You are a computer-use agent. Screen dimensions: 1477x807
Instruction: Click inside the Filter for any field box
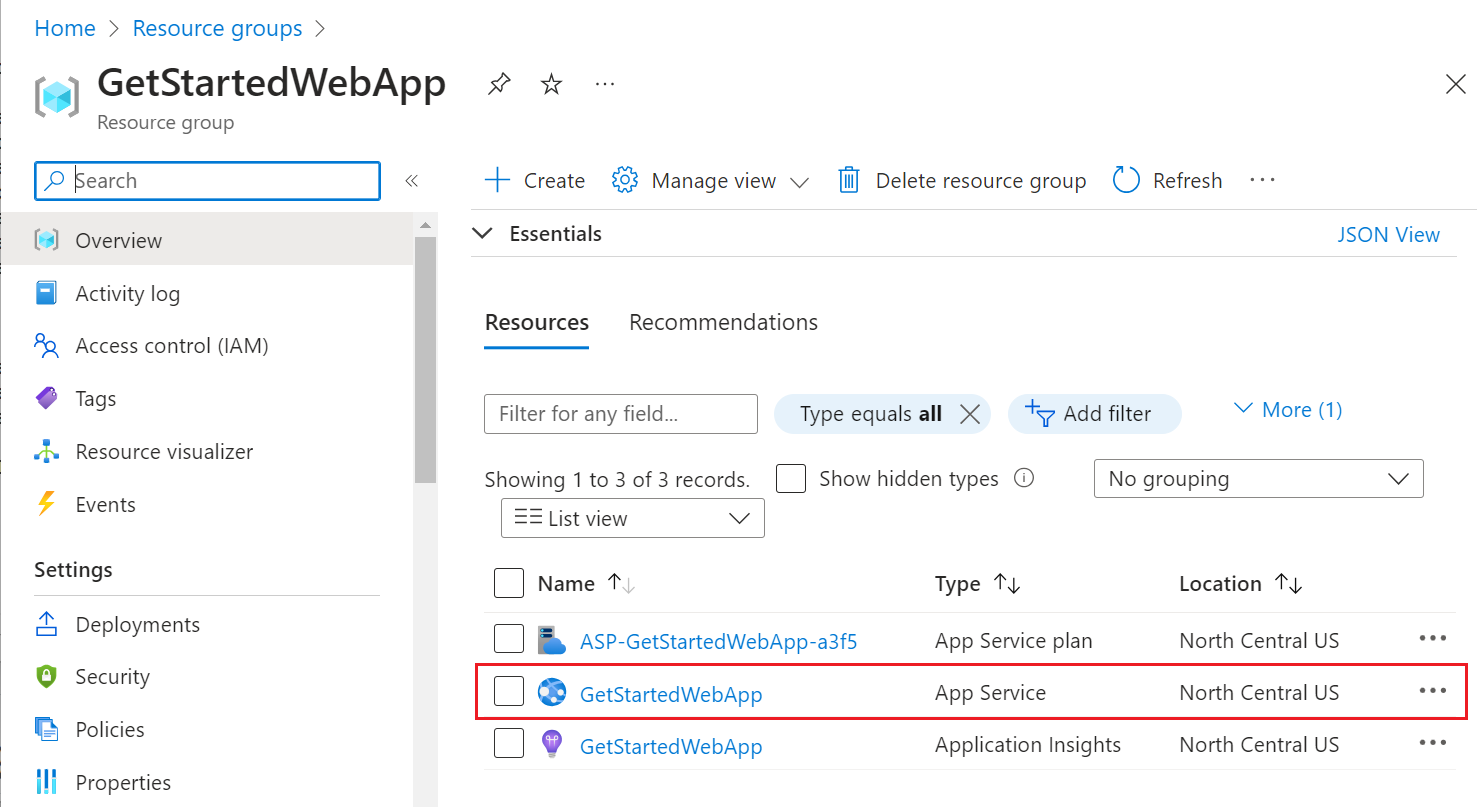[x=620, y=414]
